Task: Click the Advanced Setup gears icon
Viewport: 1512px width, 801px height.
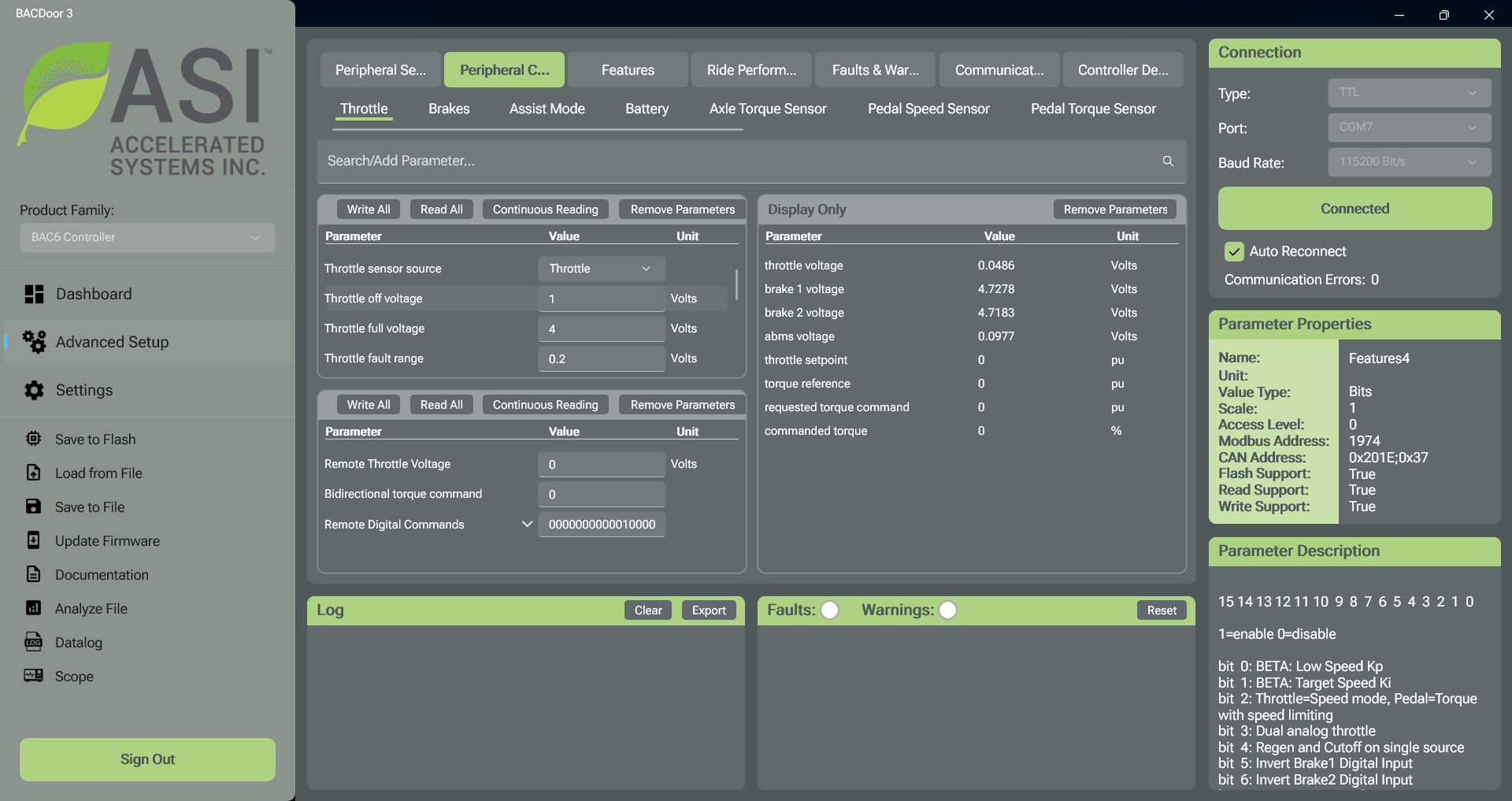Action: [34, 342]
